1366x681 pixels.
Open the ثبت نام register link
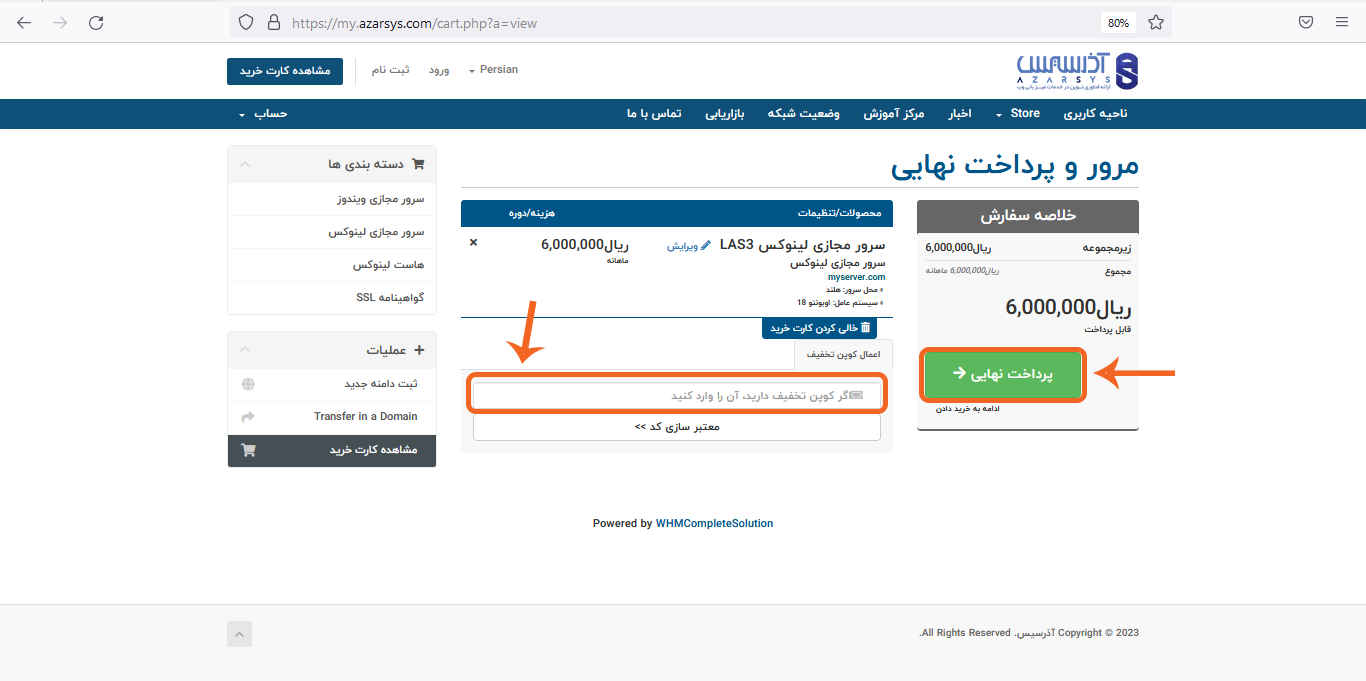point(390,70)
